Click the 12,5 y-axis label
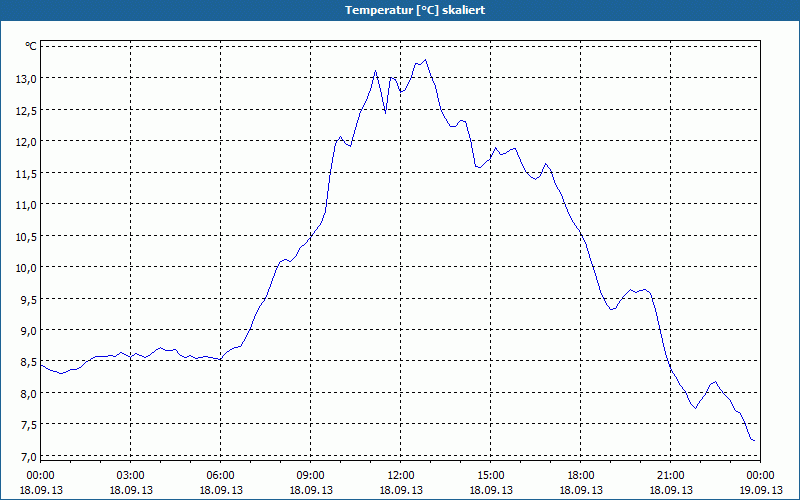Screen dimensions: 800x500 tap(28, 110)
